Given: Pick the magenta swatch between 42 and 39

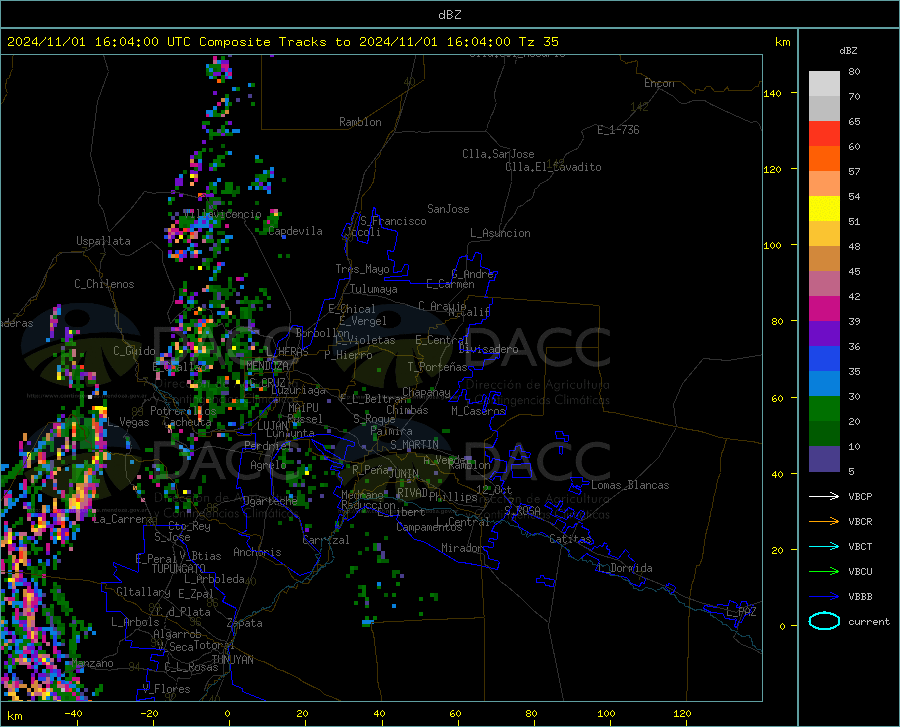Looking at the screenshot, I should coord(824,309).
